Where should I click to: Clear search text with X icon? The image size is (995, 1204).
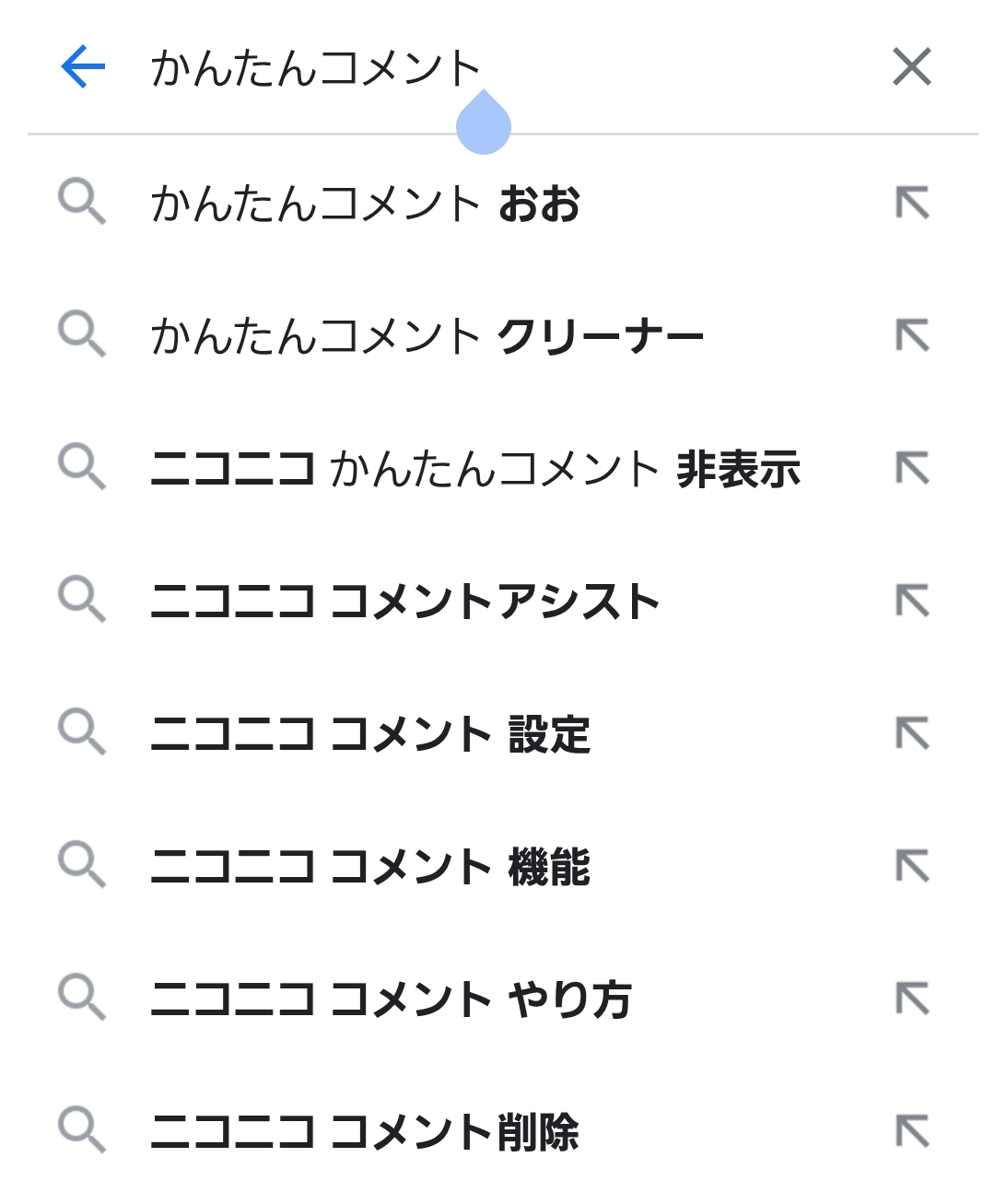[912, 67]
